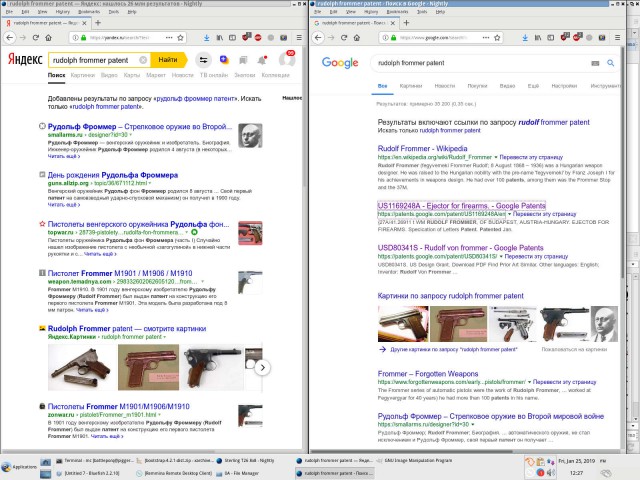Screen dimensions: 640x480
Task: Open new tab in the Google window
Action: pyautogui.click(x=406, y=23)
